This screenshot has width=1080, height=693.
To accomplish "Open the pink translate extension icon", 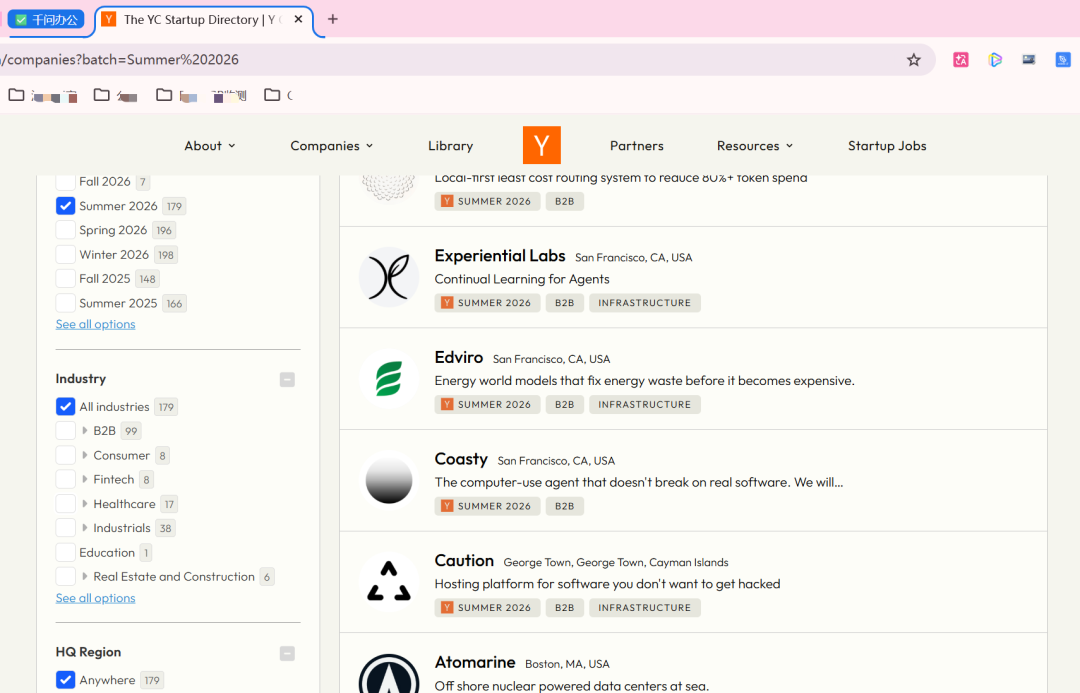I will (960, 60).
